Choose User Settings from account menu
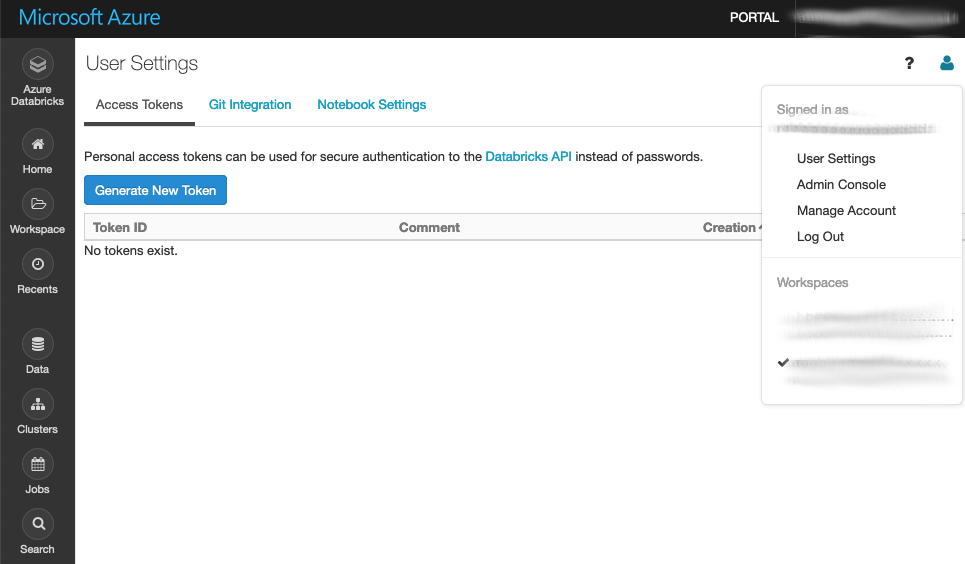This screenshot has height=564, width=965. (x=836, y=158)
